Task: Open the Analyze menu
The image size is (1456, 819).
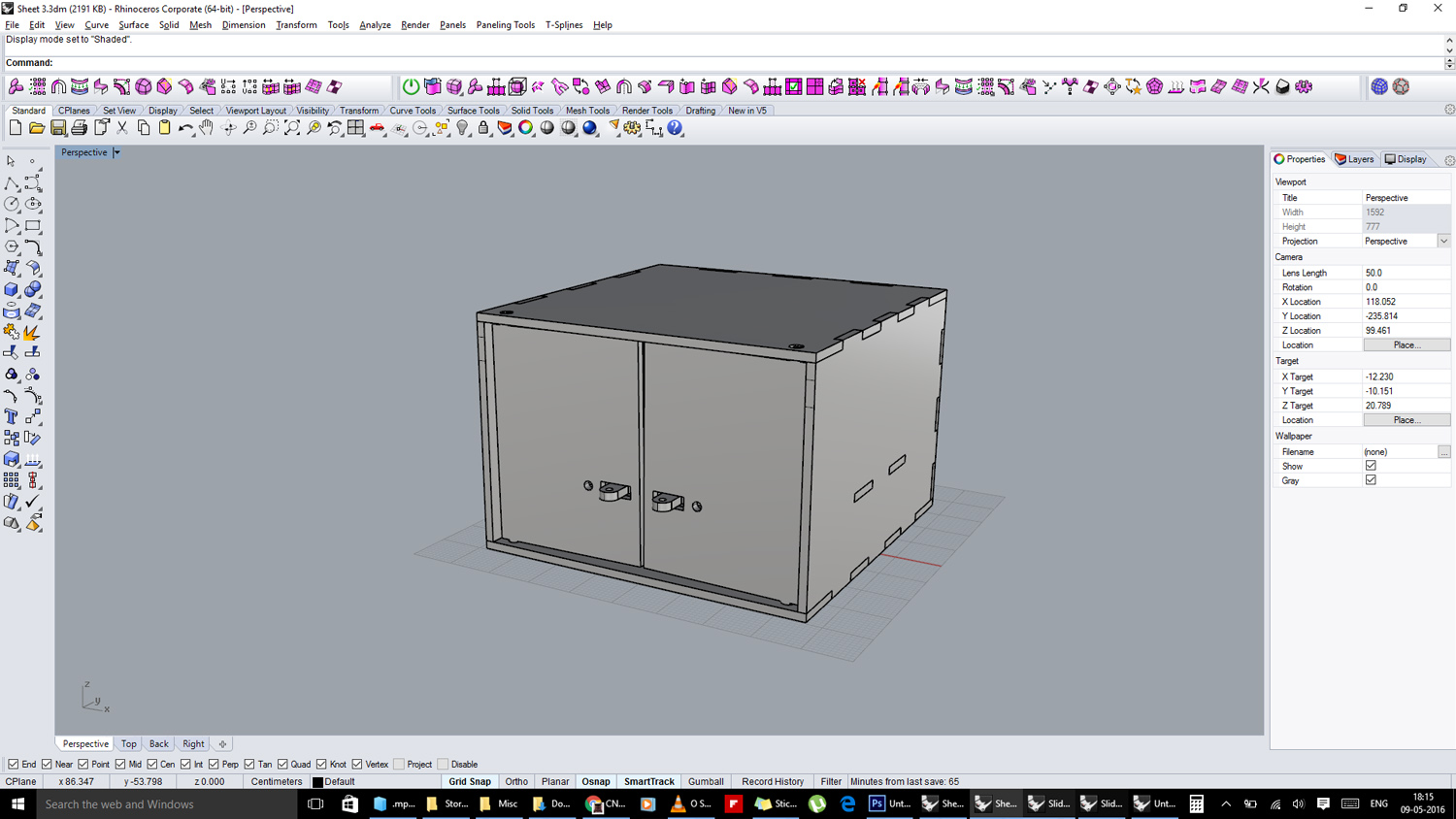Action: point(375,25)
